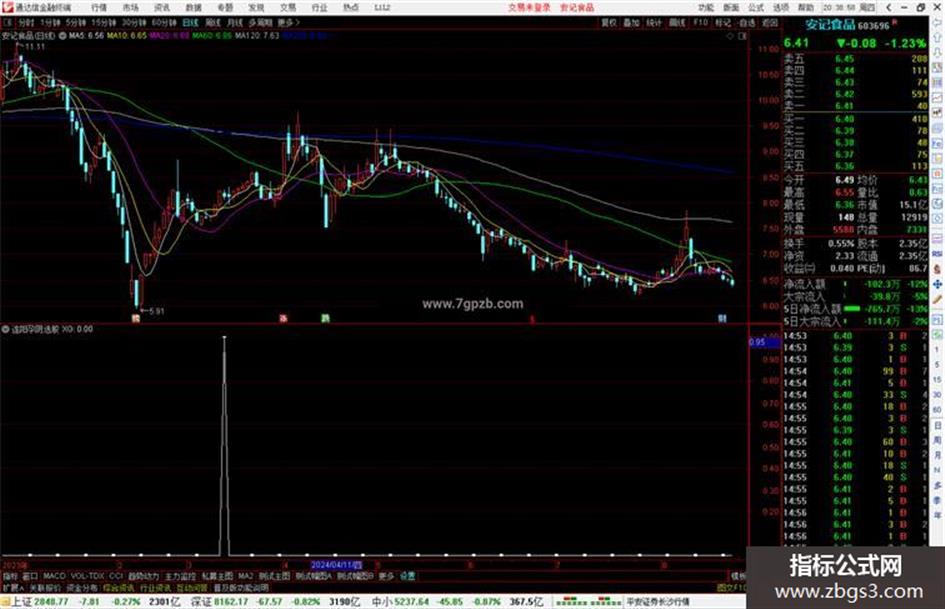This screenshot has width=945, height=609.
Task: Click the 净流入额 money flow row
Action: point(856,284)
